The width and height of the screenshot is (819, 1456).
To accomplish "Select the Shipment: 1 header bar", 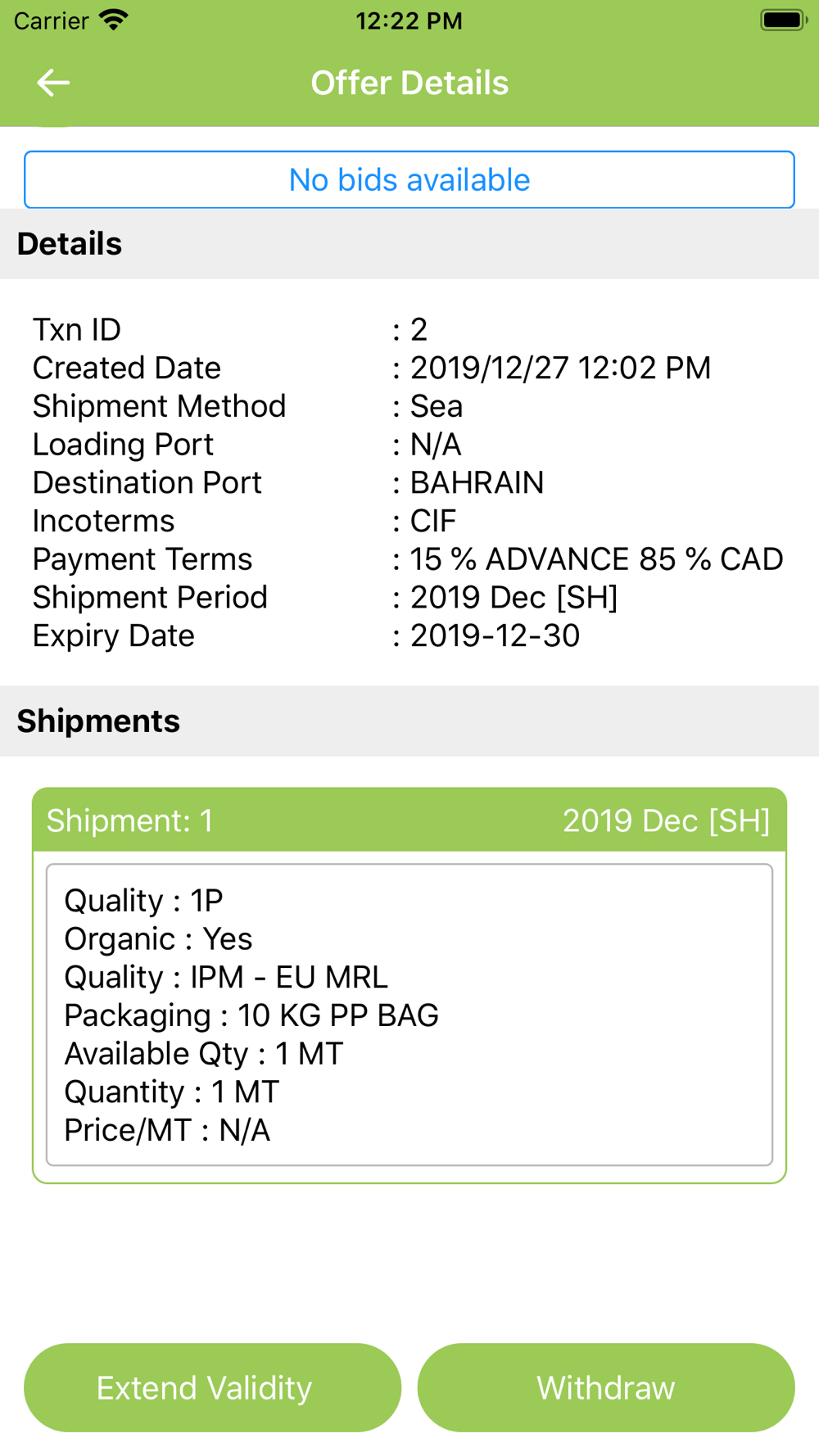I will pos(409,820).
